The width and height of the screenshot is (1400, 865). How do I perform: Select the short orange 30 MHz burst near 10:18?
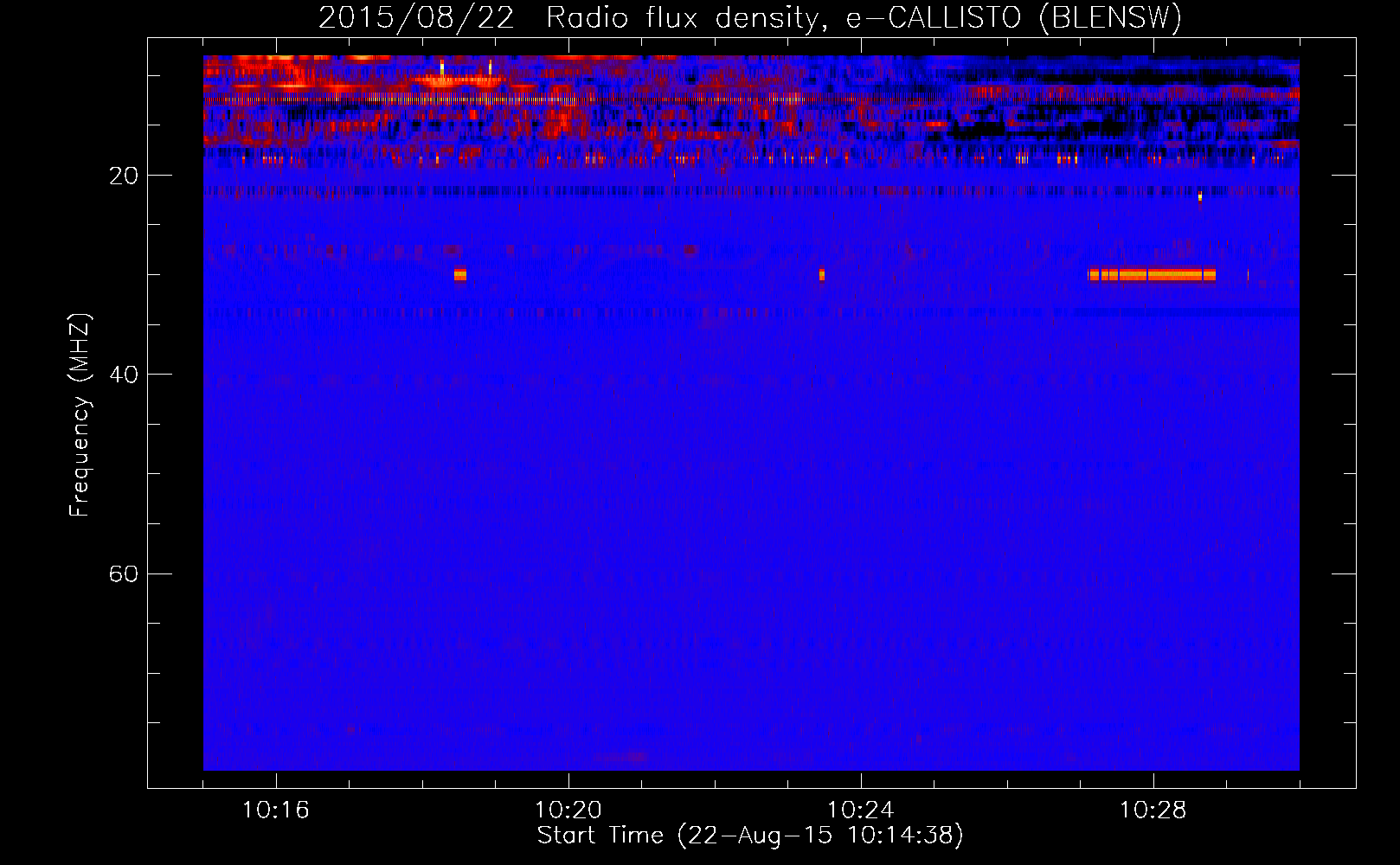pyautogui.click(x=460, y=275)
